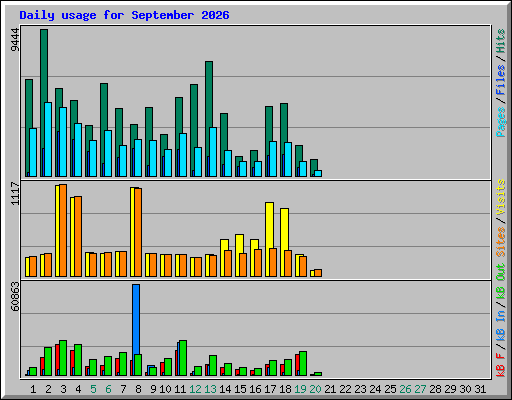
Task: Click green weekend day 6 label
Action: (x=108, y=389)
